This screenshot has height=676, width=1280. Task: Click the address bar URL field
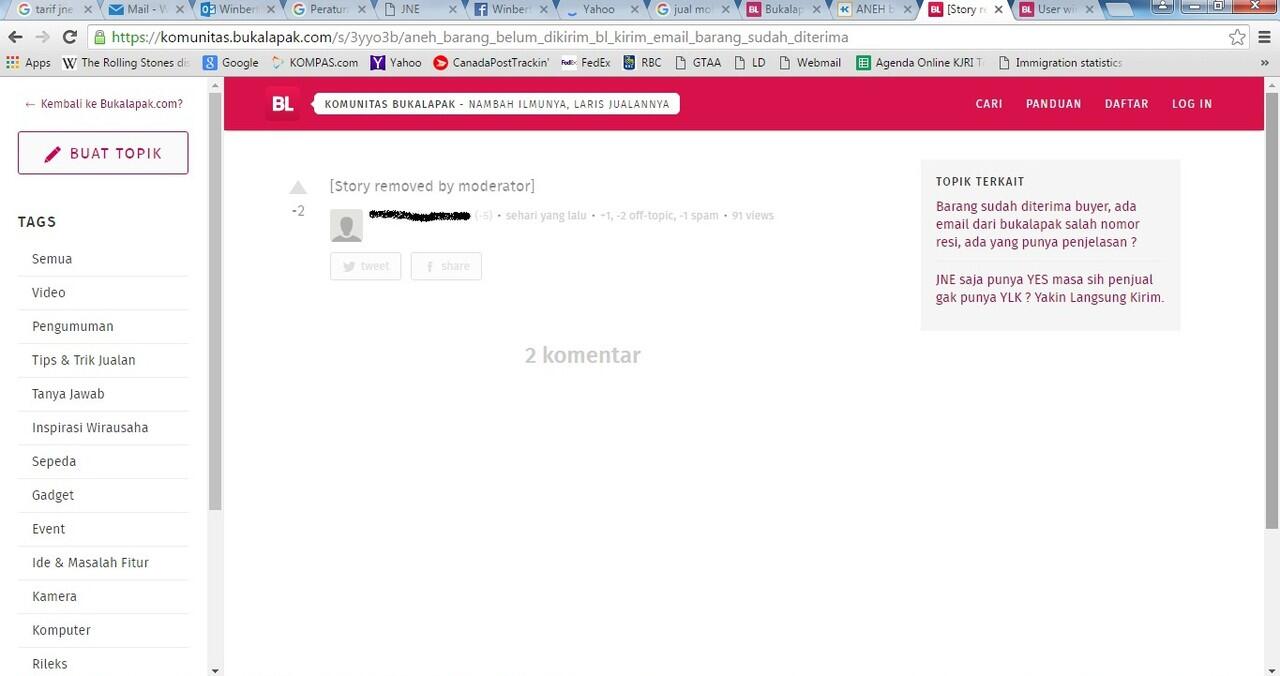(x=660, y=37)
